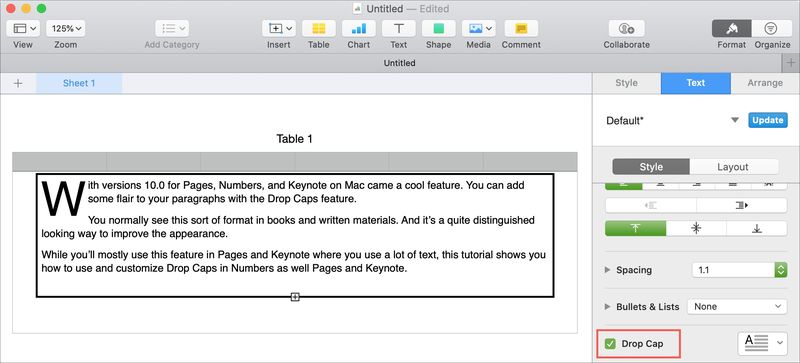The height and width of the screenshot is (363, 800).
Task: Expand the Spacing section triangle
Action: click(607, 270)
